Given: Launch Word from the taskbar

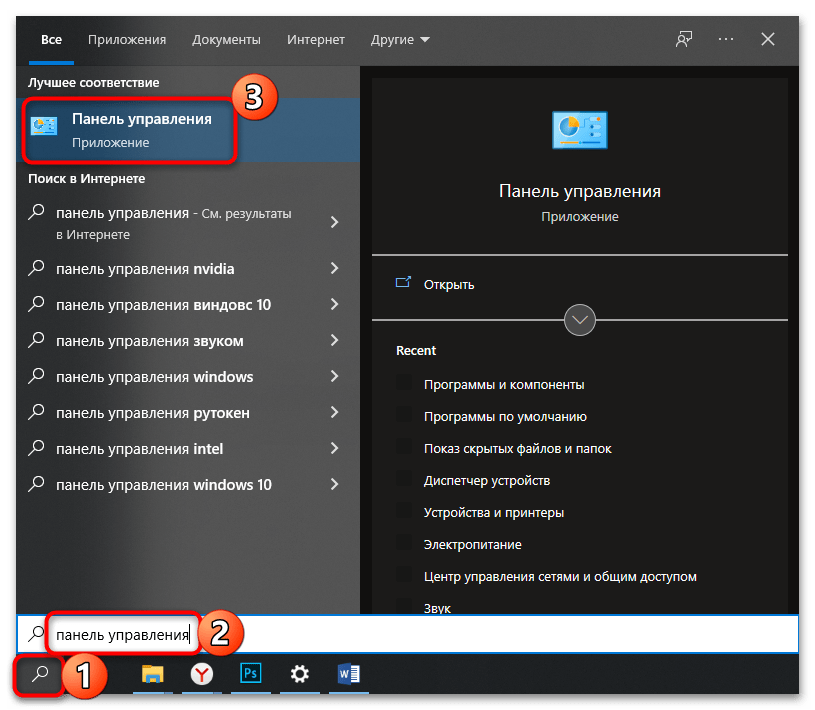Looking at the screenshot, I should point(350,675).
